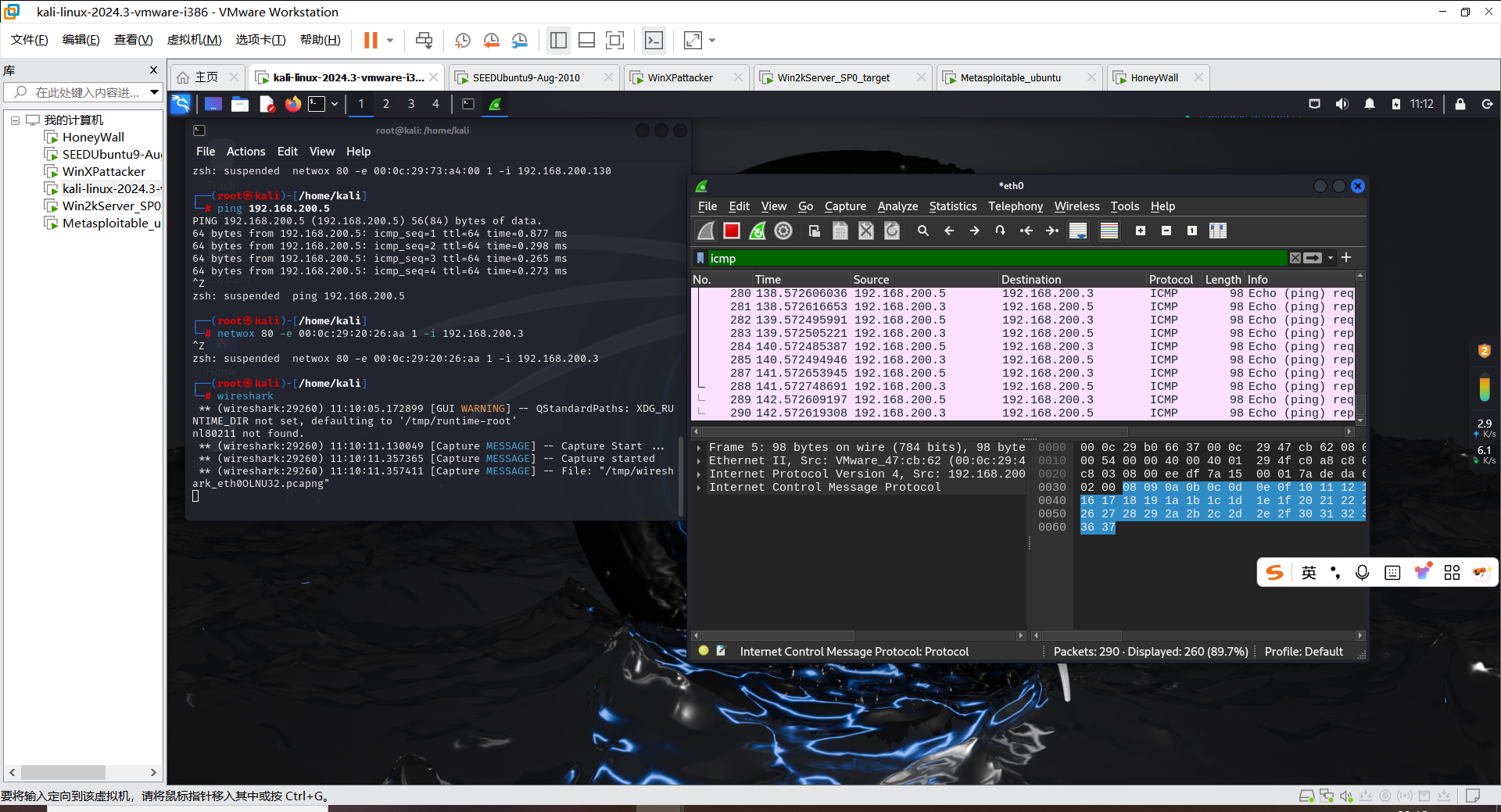This screenshot has height=812, width=1501.
Task: Toggle auto-scroll during live capture
Action: 1078,231
